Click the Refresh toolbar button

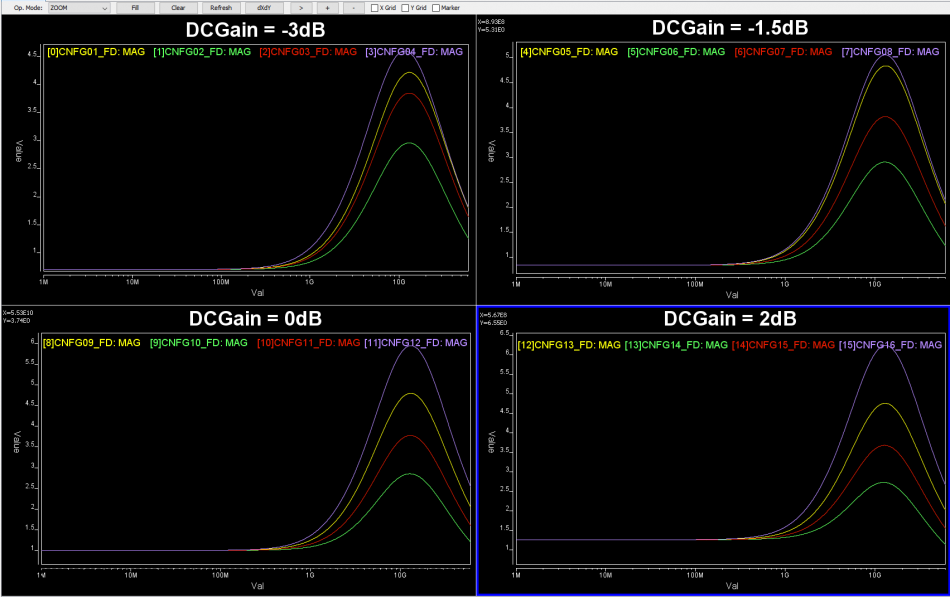[220, 7]
